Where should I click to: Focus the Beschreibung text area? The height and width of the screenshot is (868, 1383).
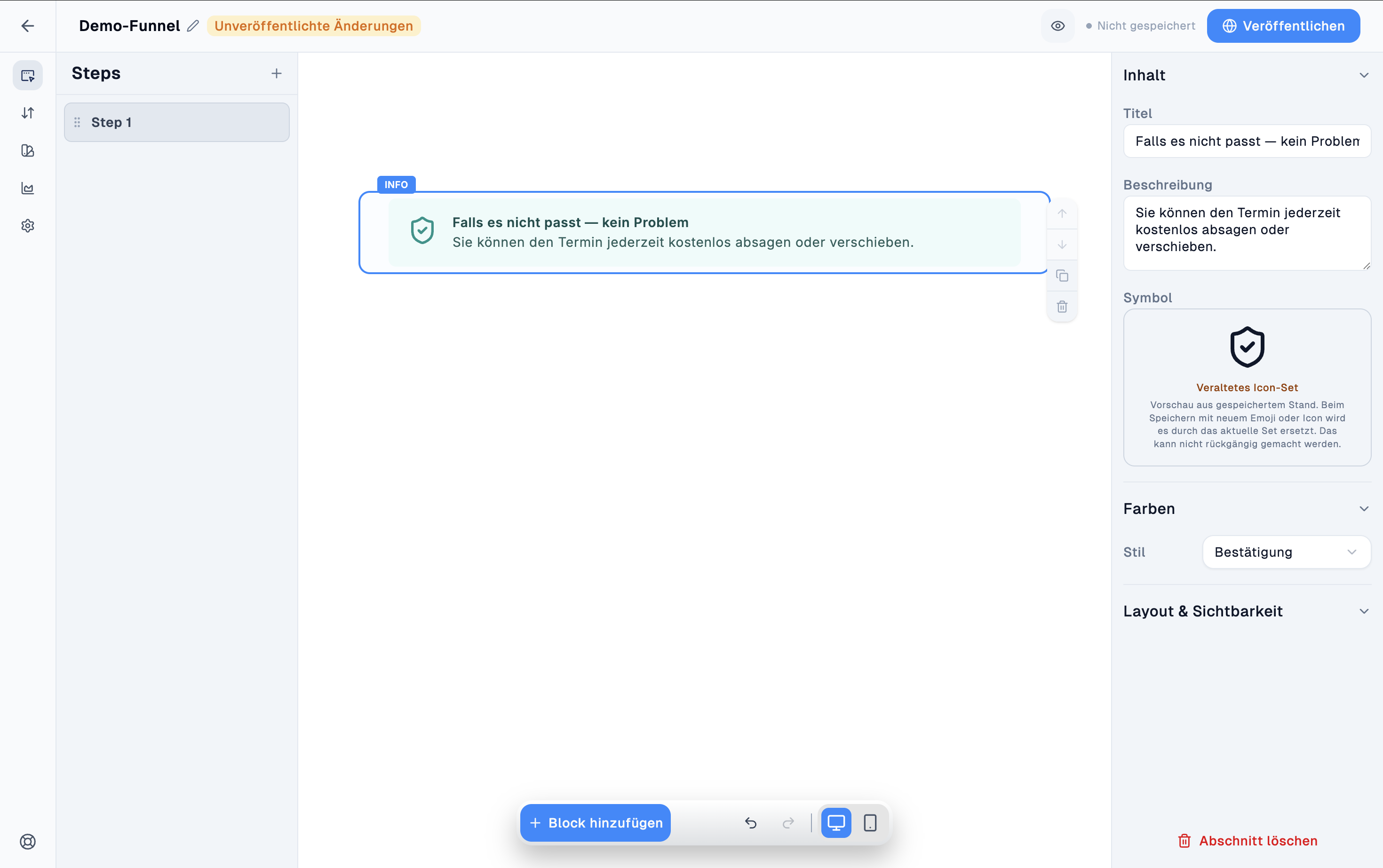pos(1247,233)
